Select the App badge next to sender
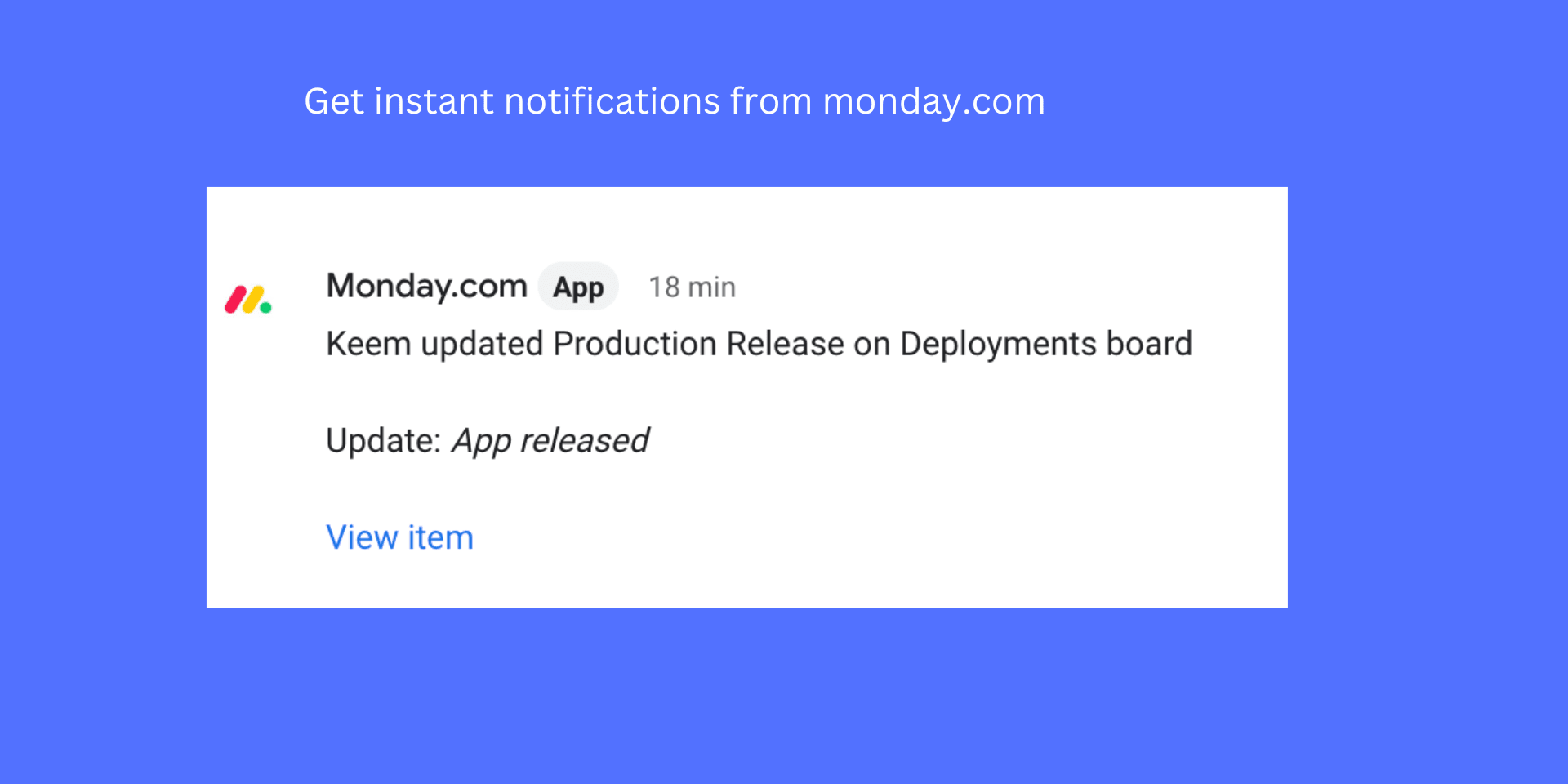1568x784 pixels. (x=578, y=287)
